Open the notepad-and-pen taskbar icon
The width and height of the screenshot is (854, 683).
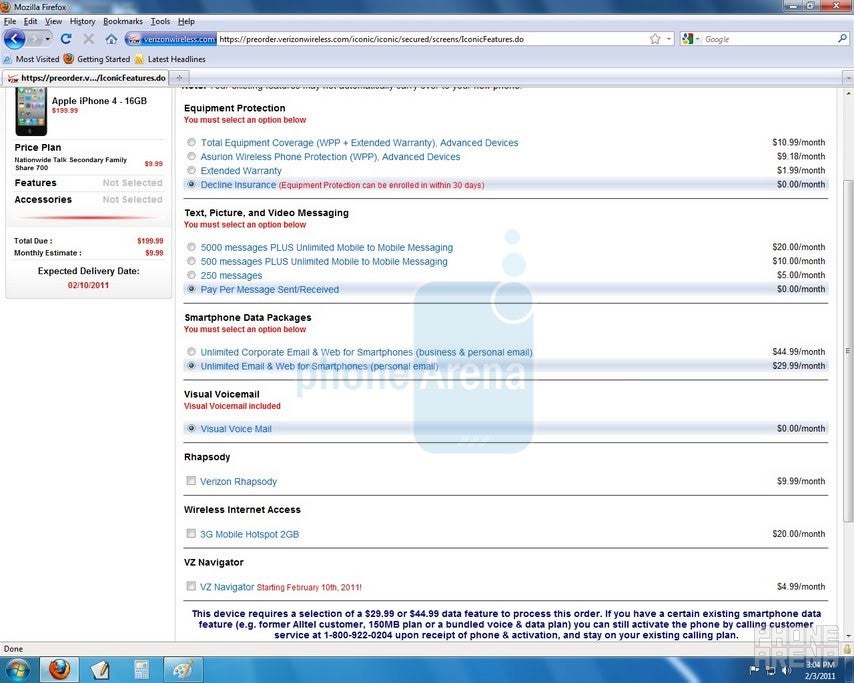(100, 669)
